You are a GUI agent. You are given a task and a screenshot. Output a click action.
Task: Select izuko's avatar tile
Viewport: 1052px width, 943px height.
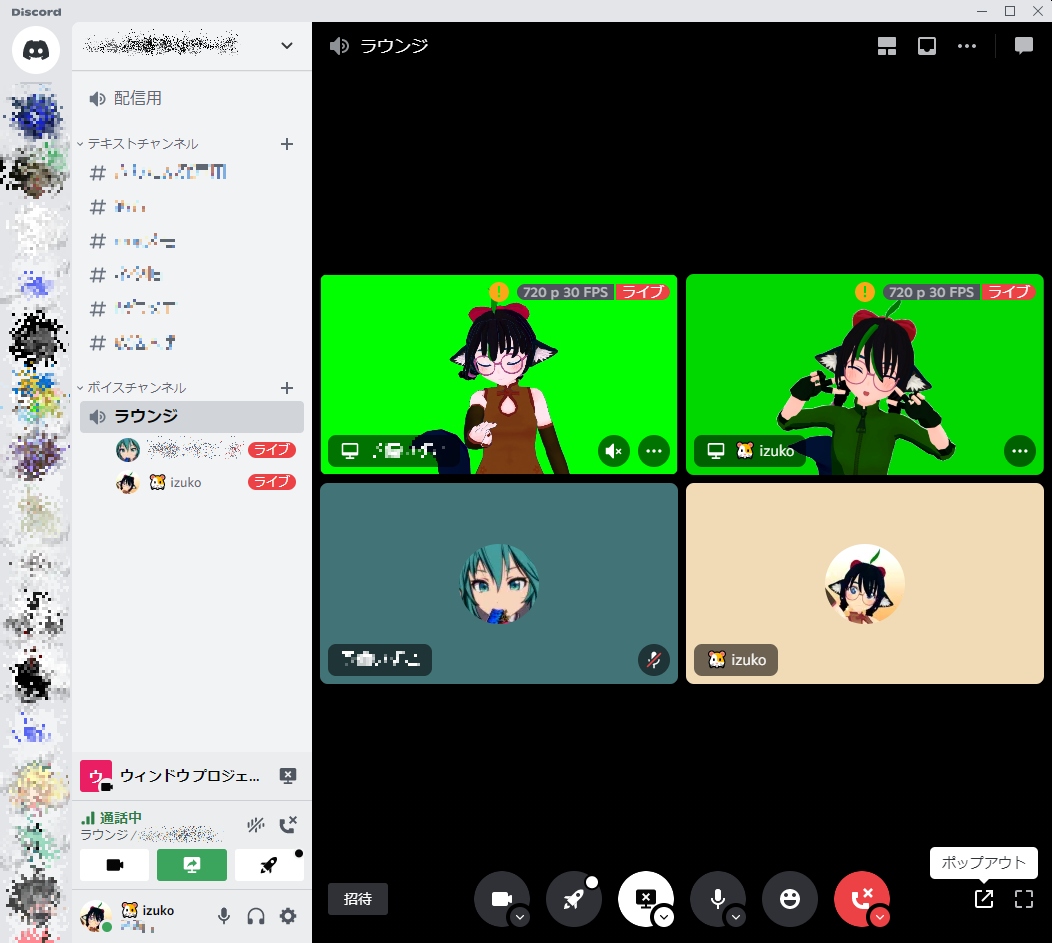pos(864,584)
